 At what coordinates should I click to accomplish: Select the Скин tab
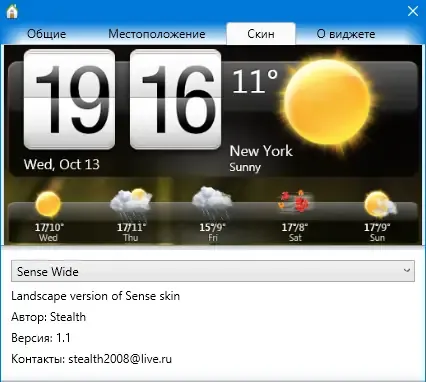(x=261, y=34)
